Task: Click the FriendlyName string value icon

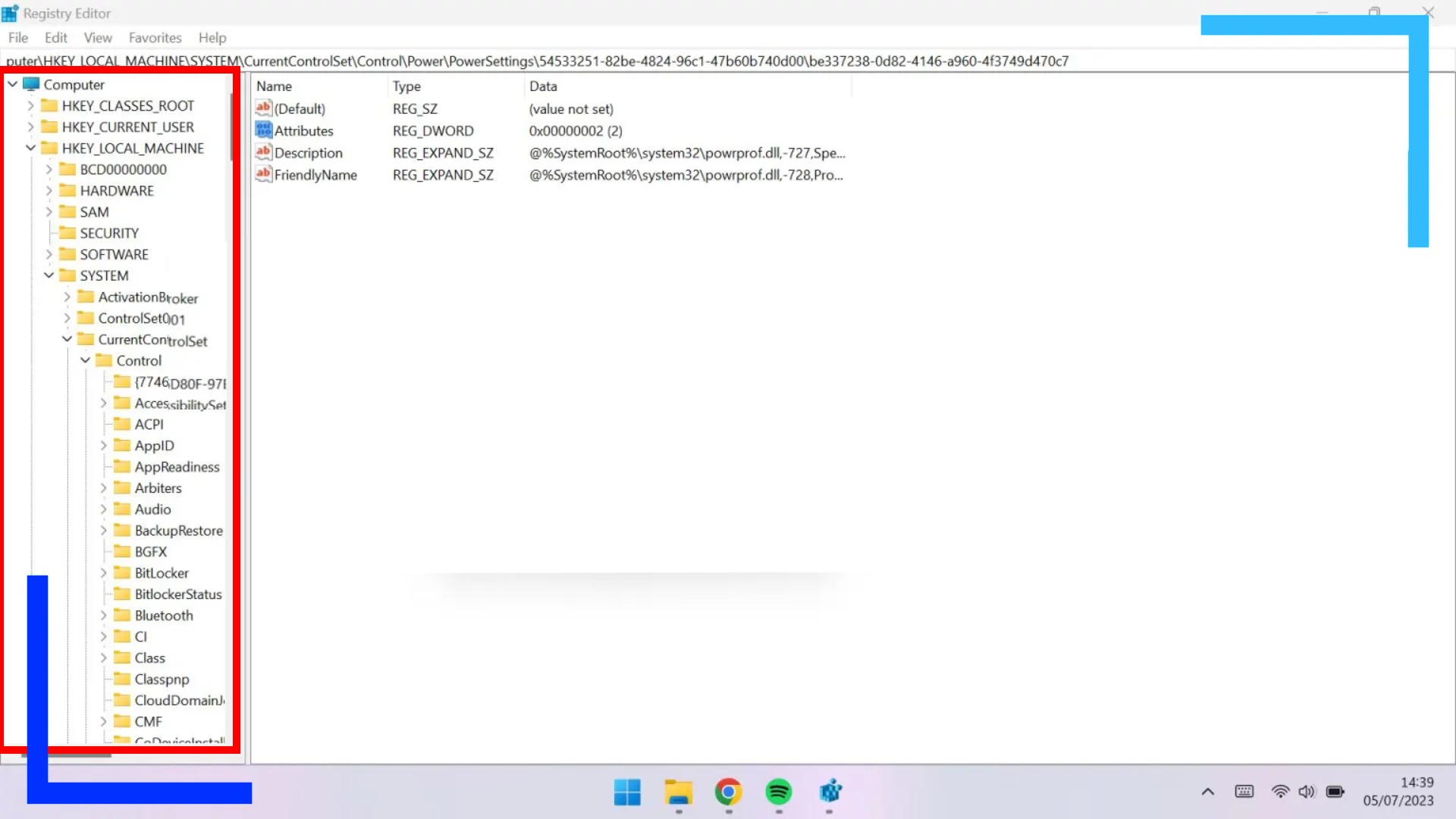Action: (263, 174)
